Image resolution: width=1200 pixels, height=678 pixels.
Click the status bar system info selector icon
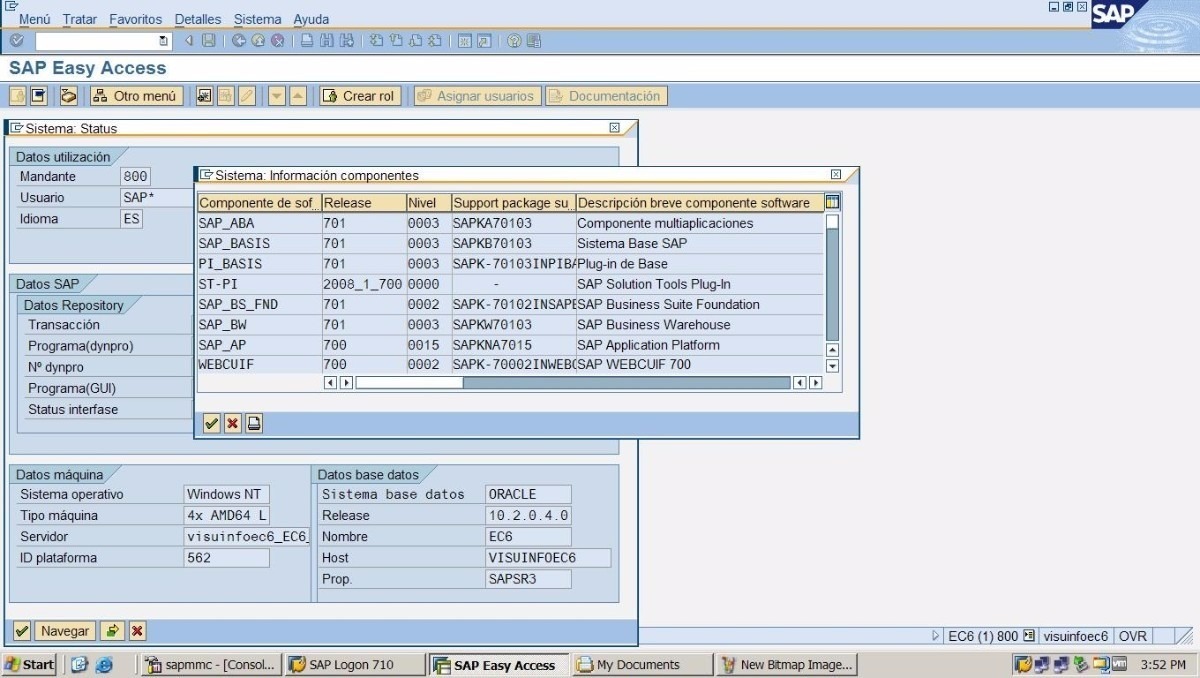tap(1029, 636)
